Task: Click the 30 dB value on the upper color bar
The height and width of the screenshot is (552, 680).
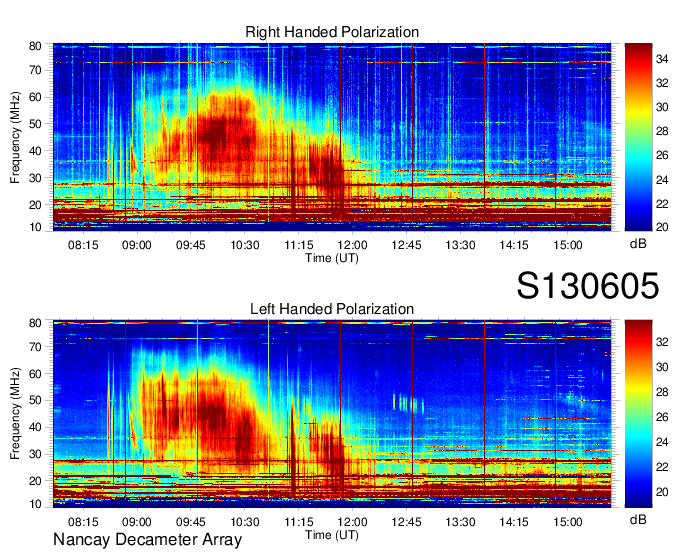Action: (x=662, y=107)
